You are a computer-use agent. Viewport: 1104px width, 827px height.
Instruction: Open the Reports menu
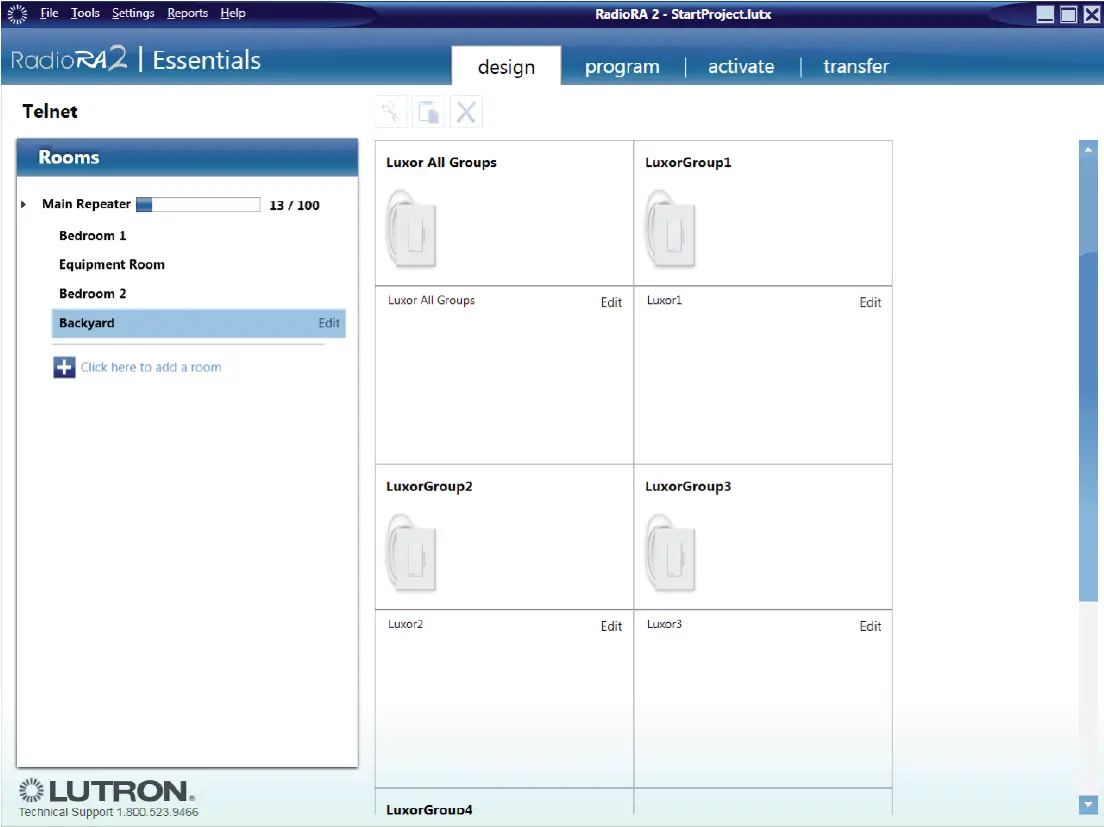tap(187, 13)
